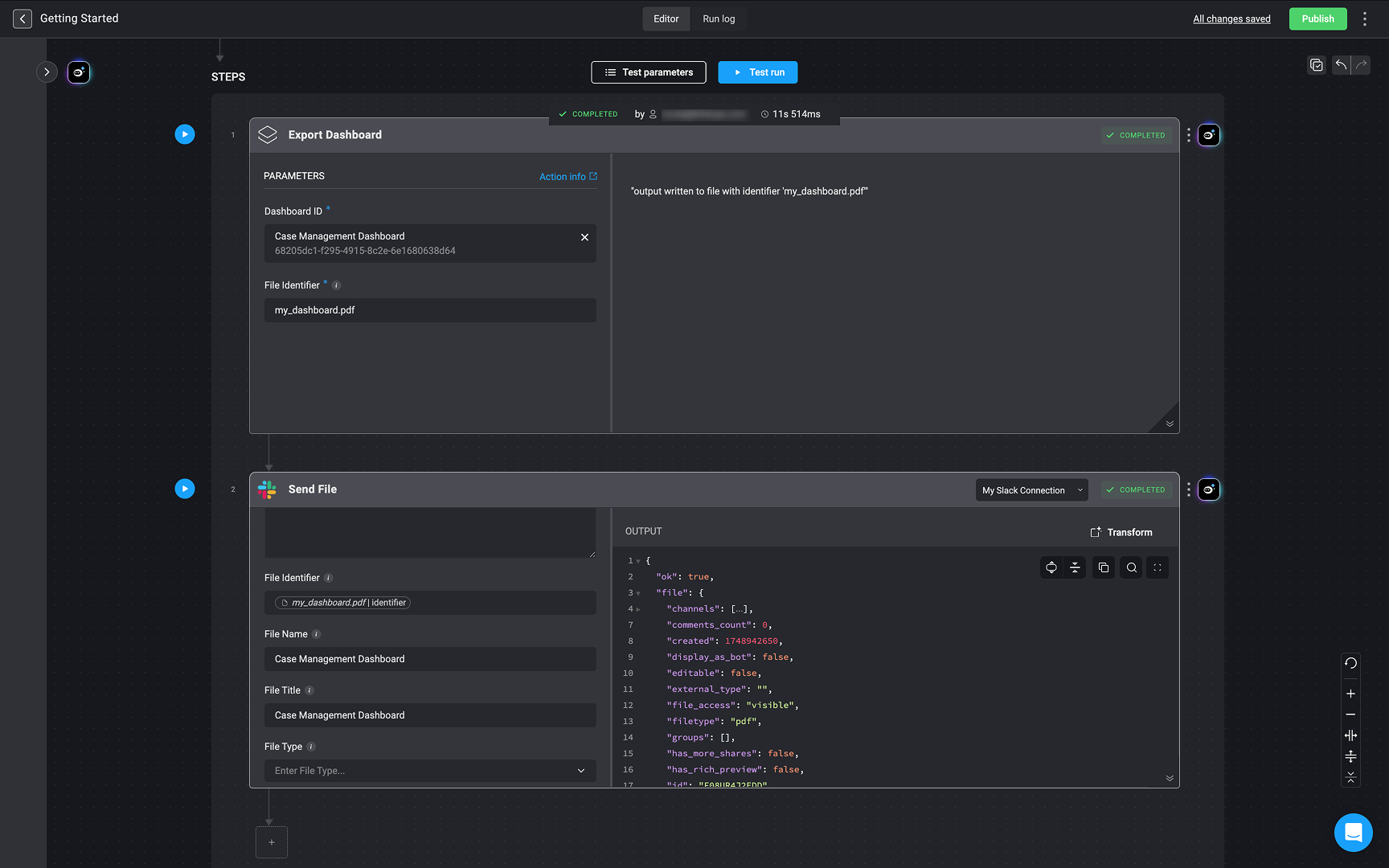Expand the "channels" array at line 4

638,609
